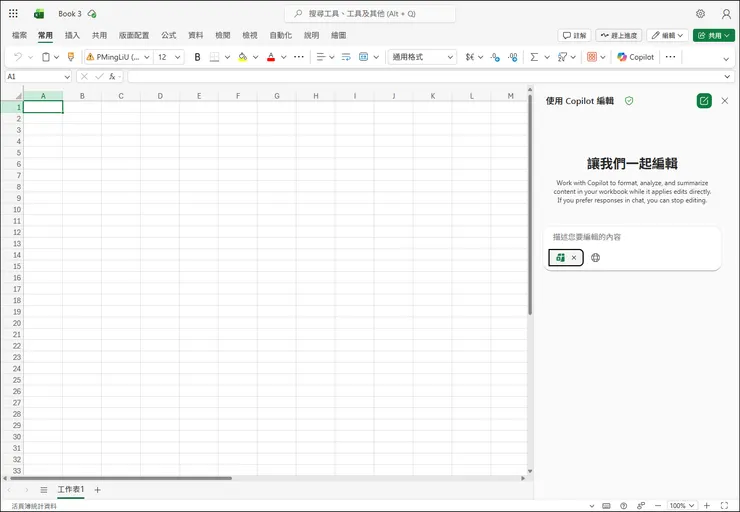The image size is (740, 512).
Task: Open the borders dropdown arrow
Action: pyautogui.click(x=227, y=57)
